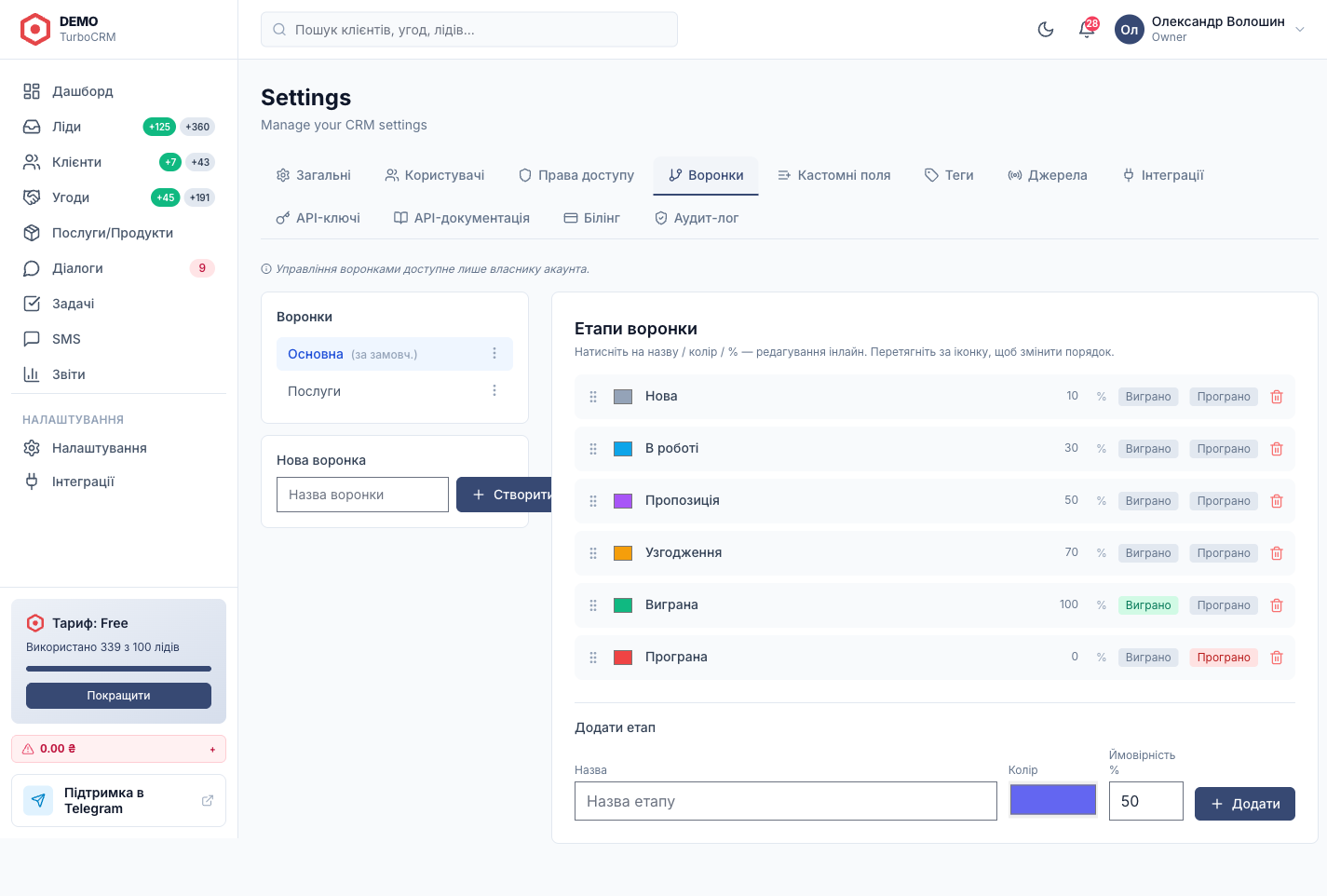The width and height of the screenshot is (1327, 896).
Task: Open the Джерела tab
Action: click(1048, 175)
